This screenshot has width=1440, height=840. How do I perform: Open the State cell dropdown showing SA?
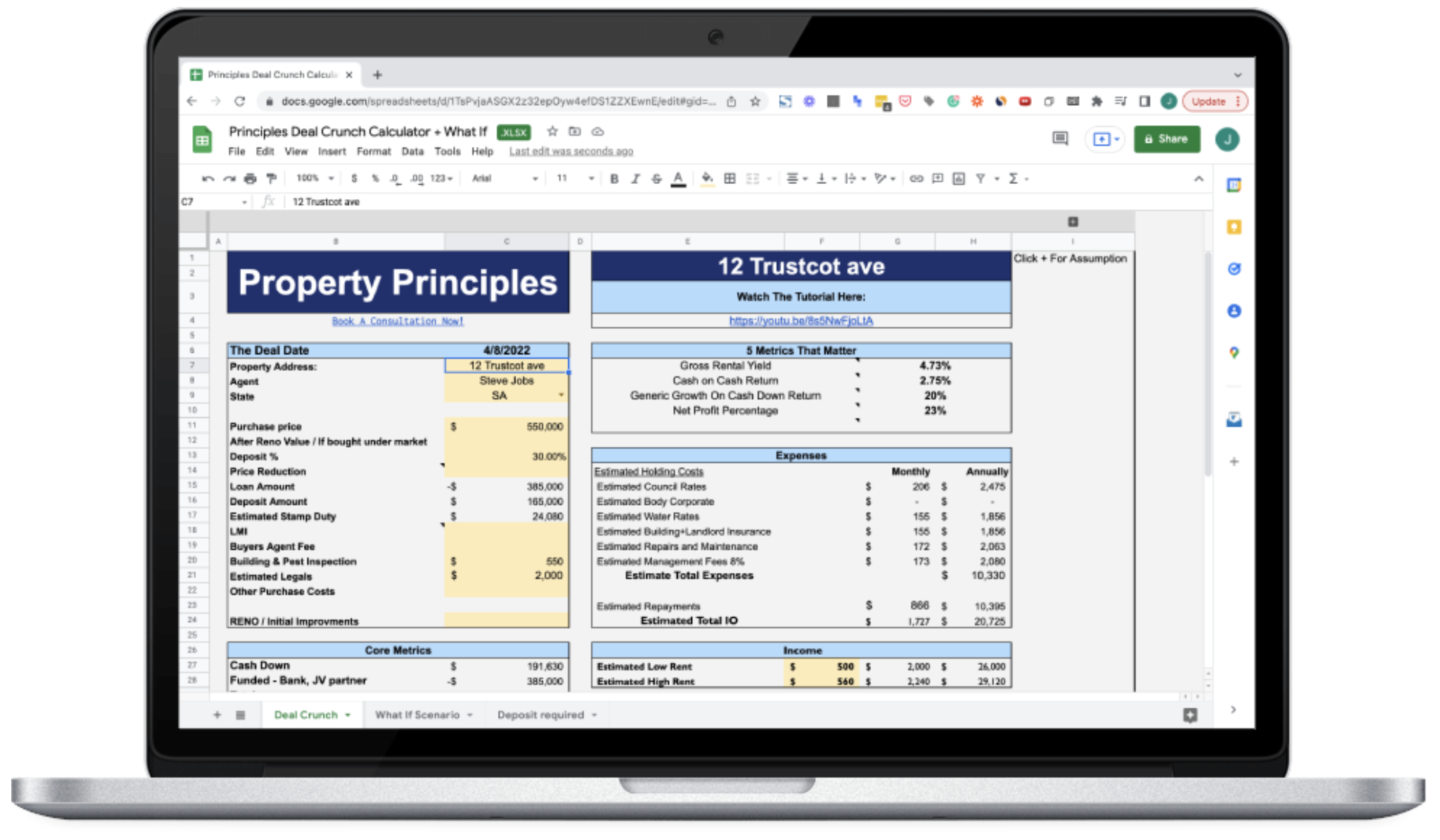tap(560, 396)
